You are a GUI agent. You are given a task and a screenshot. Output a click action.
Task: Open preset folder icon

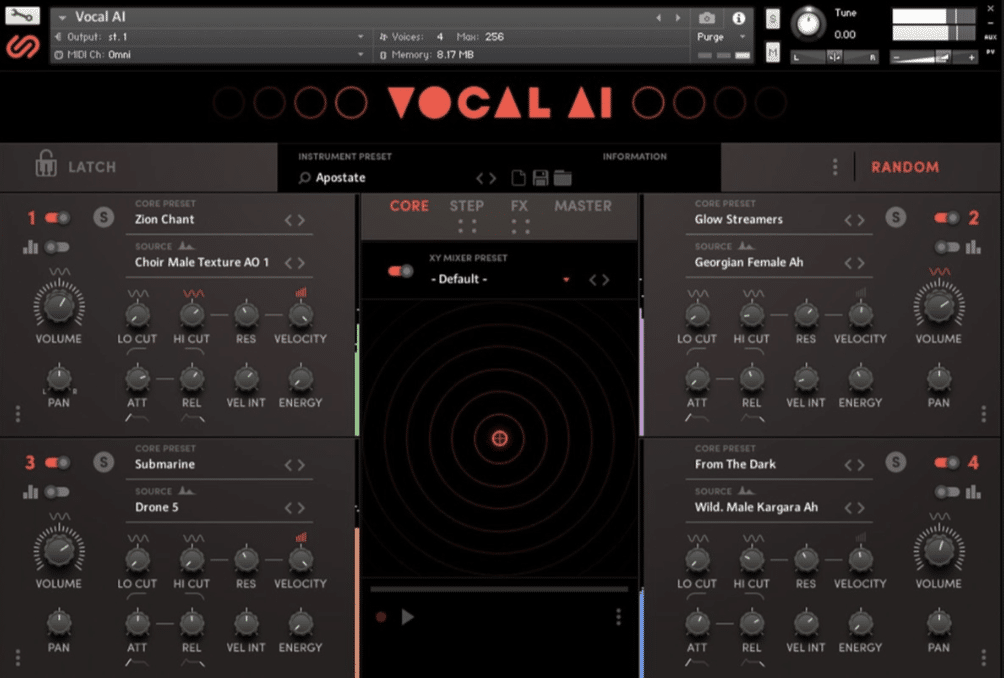point(562,178)
